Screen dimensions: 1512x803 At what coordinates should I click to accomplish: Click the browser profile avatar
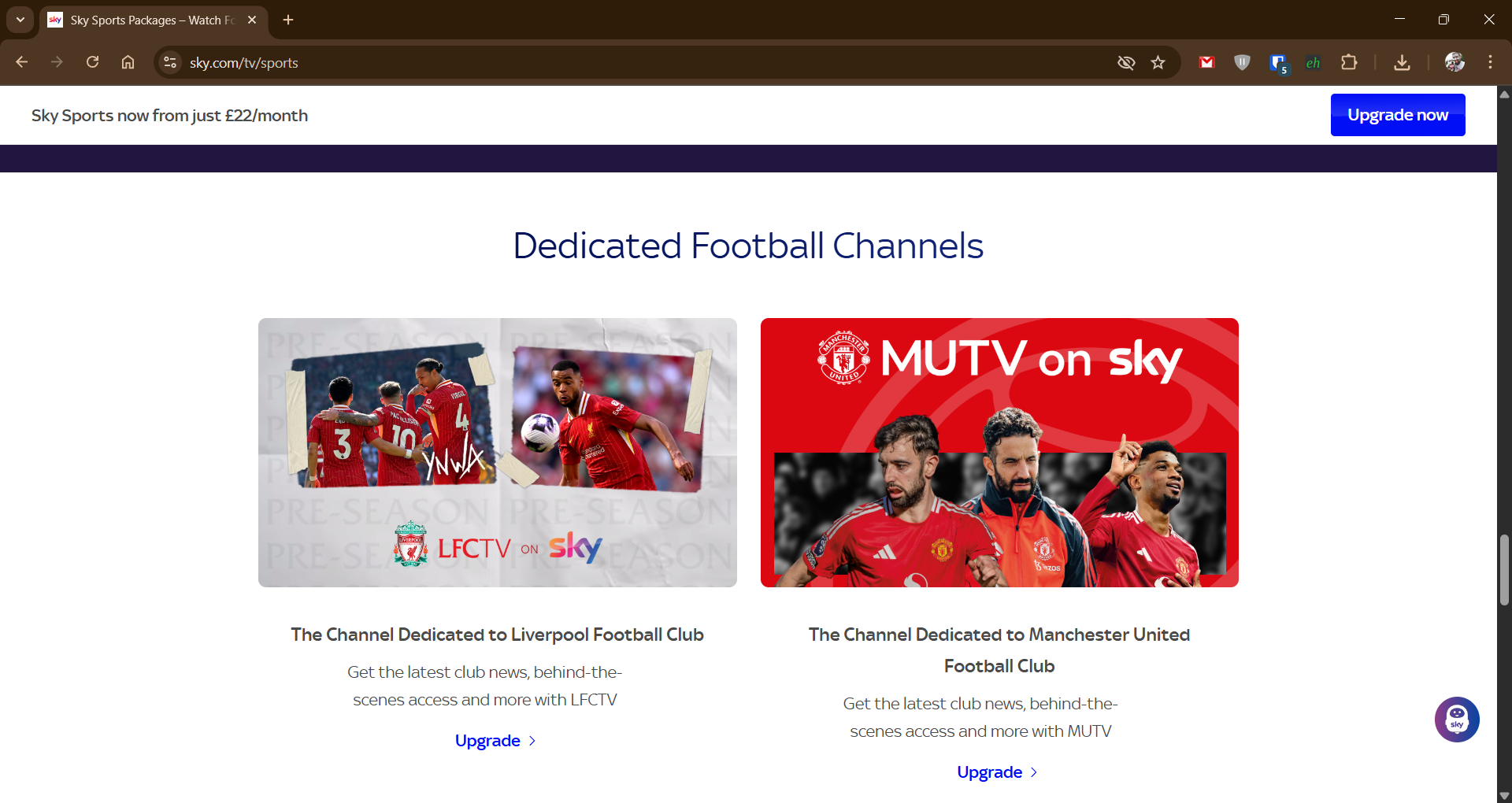click(1455, 62)
